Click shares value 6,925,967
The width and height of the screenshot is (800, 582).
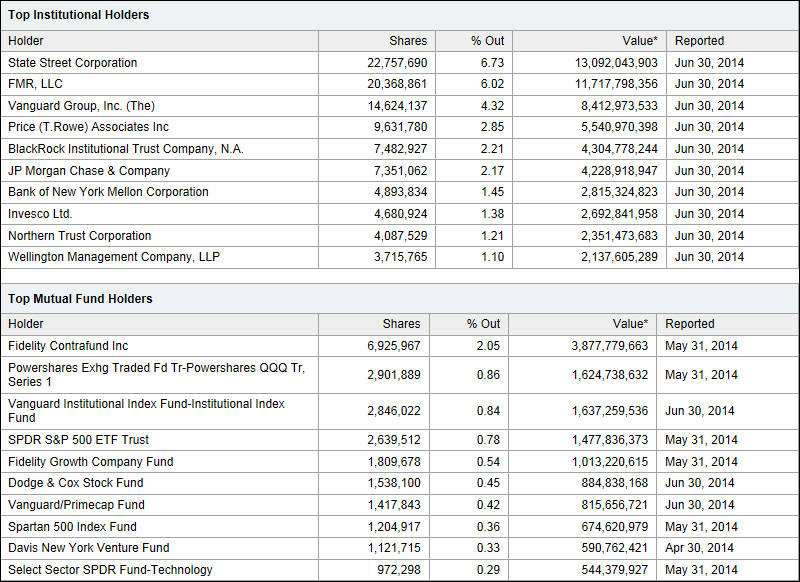click(x=394, y=346)
